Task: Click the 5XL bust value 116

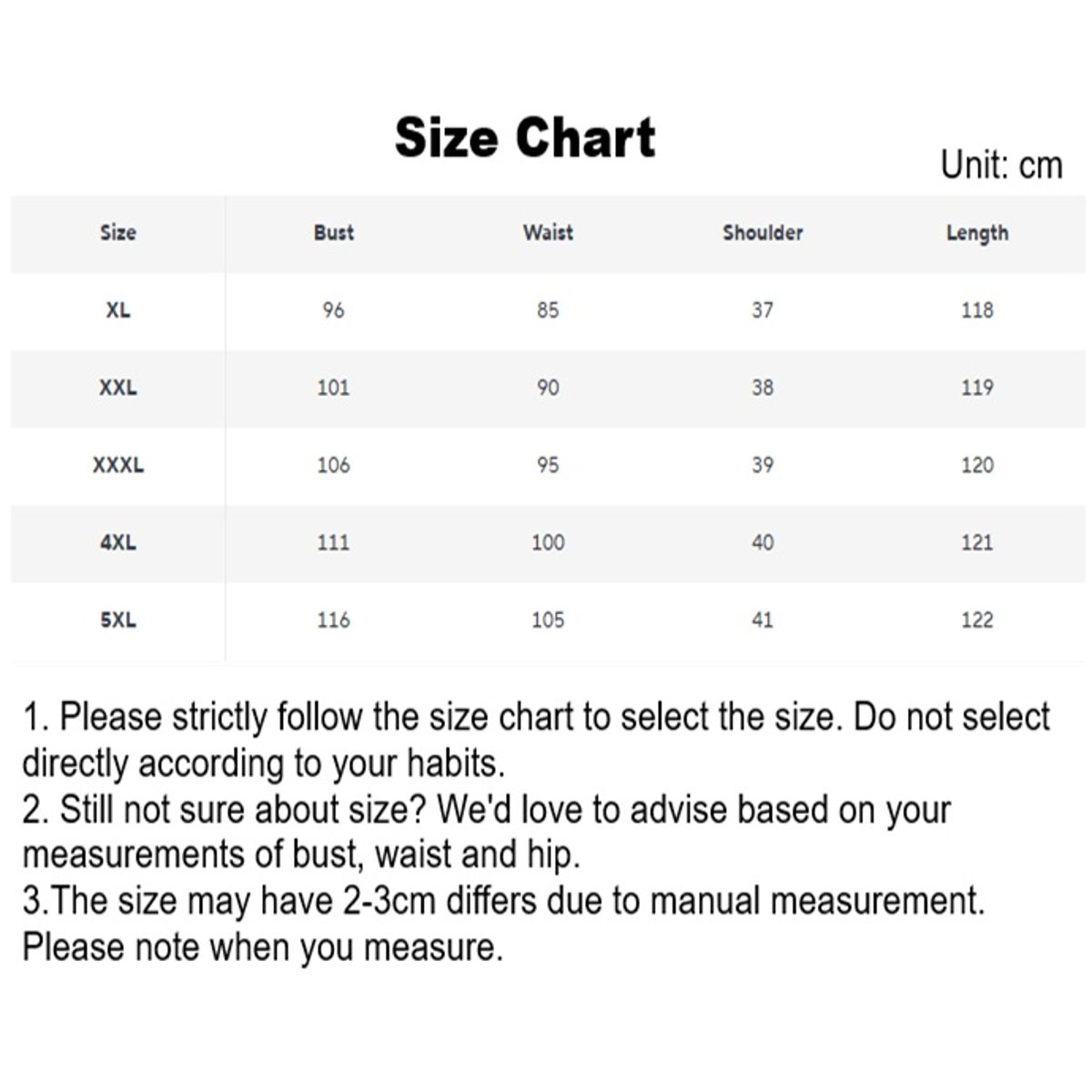Action: pyautogui.click(x=333, y=620)
